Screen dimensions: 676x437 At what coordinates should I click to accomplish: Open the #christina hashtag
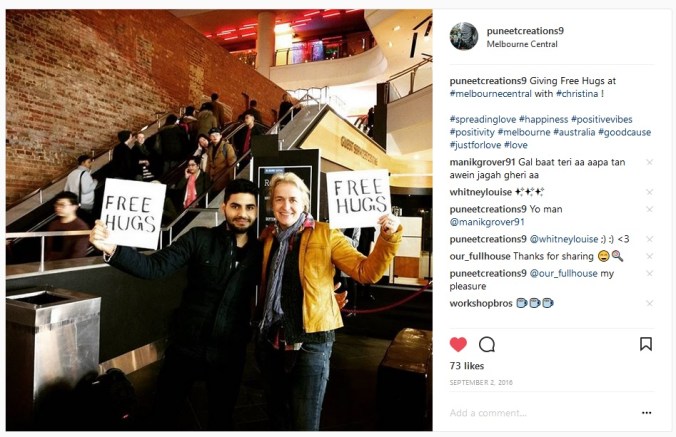[x=577, y=94]
